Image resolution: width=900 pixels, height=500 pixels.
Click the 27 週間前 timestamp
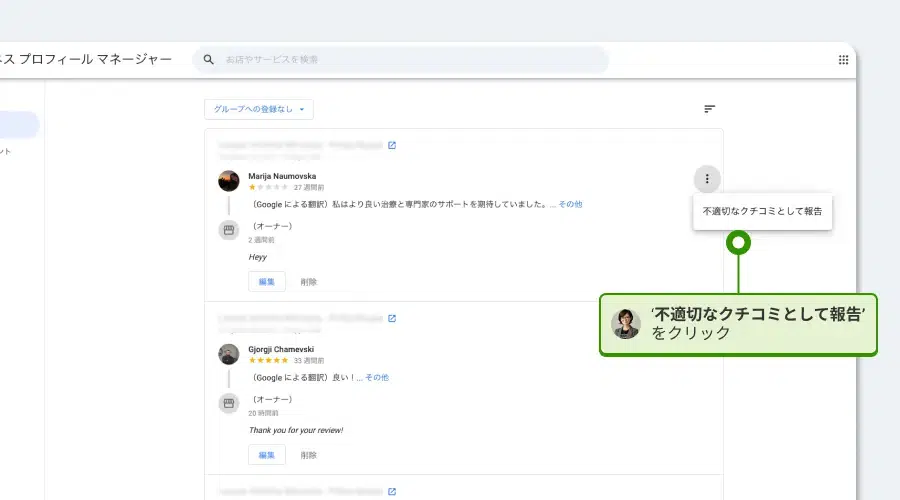tap(309, 188)
